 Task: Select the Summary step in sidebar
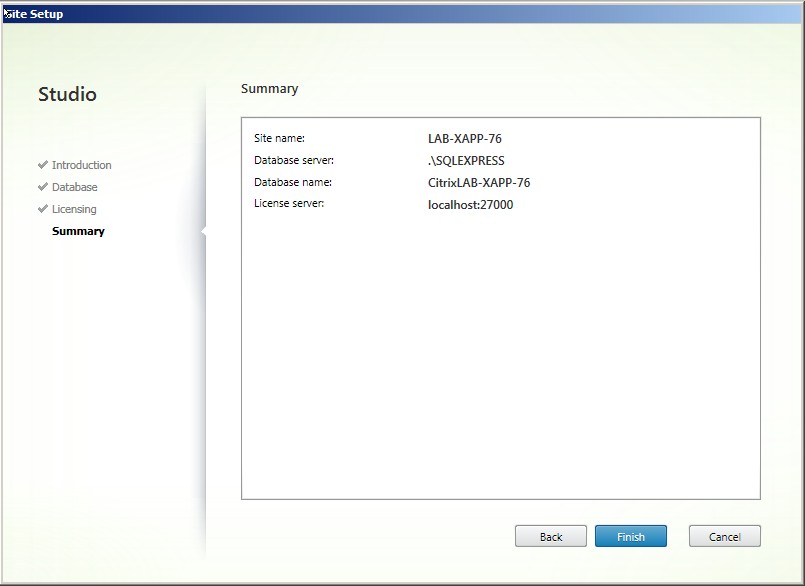pos(78,231)
